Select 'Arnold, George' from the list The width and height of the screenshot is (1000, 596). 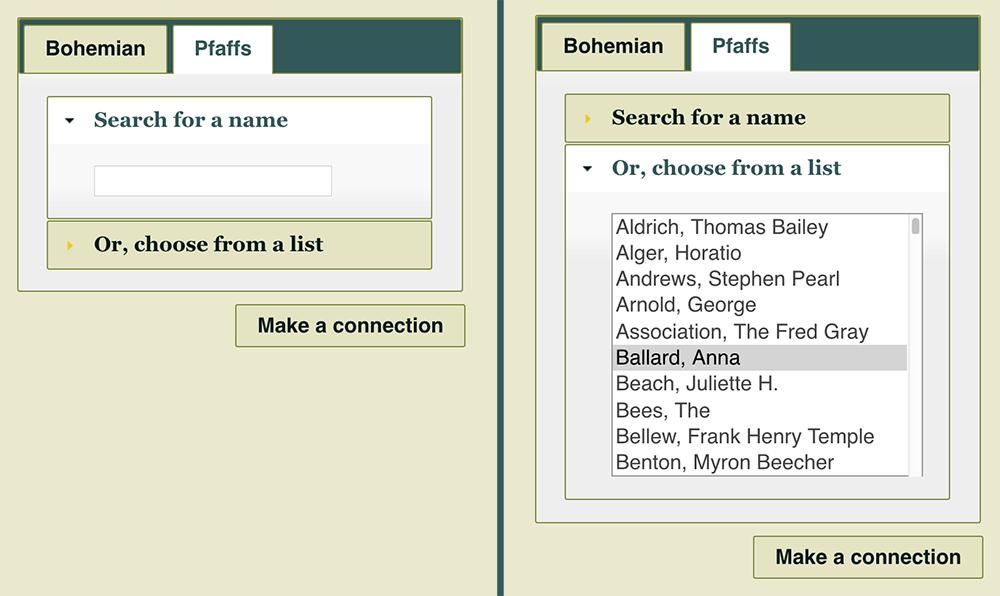point(686,306)
